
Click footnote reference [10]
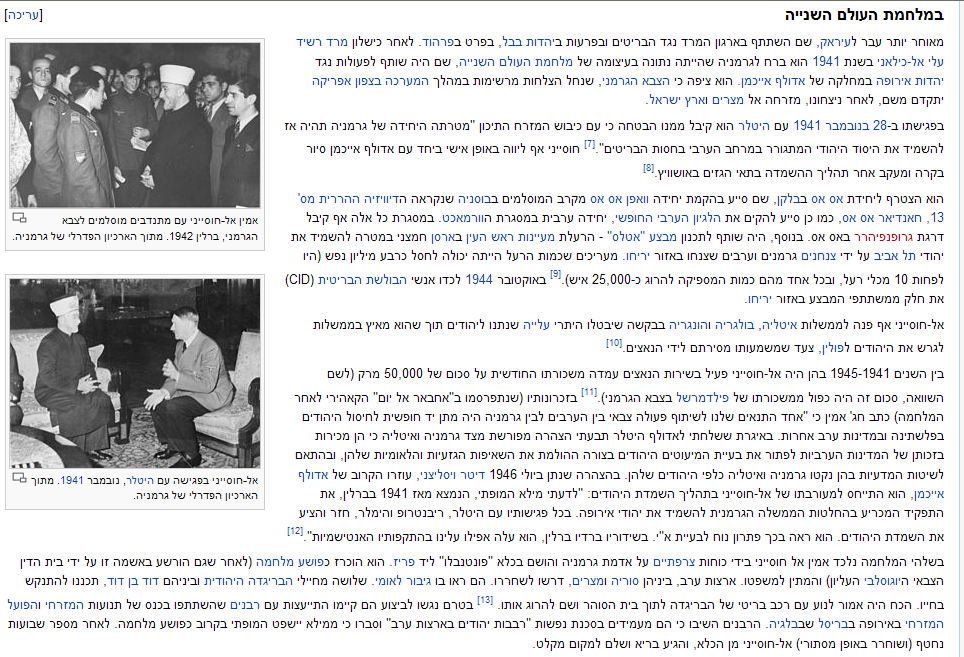pyautogui.click(x=614, y=343)
